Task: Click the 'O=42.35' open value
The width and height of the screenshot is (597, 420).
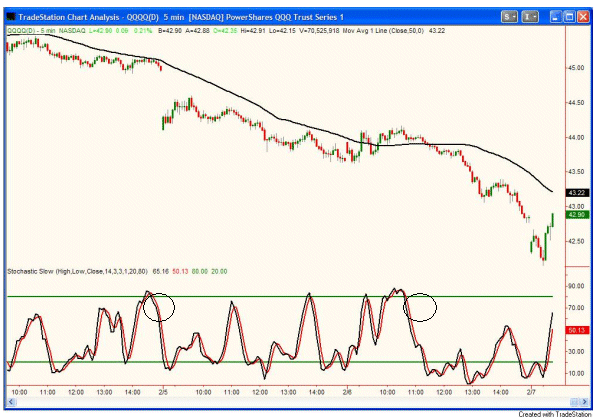Action: (225, 30)
